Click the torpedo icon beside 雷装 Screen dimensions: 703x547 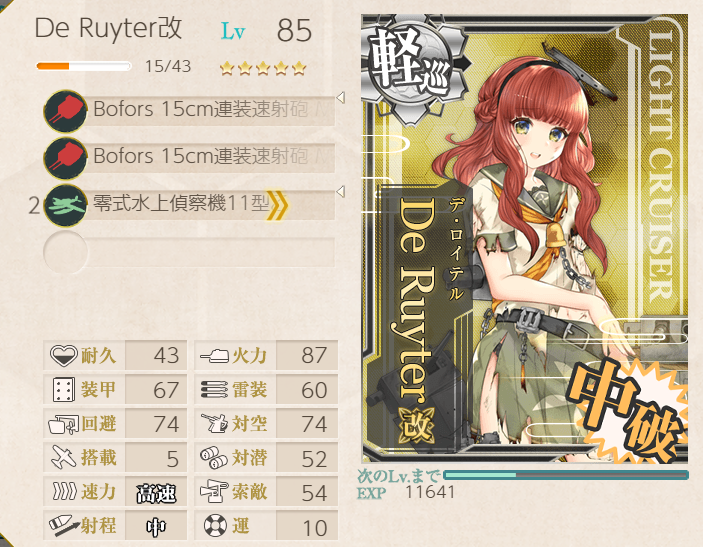click(x=215, y=390)
